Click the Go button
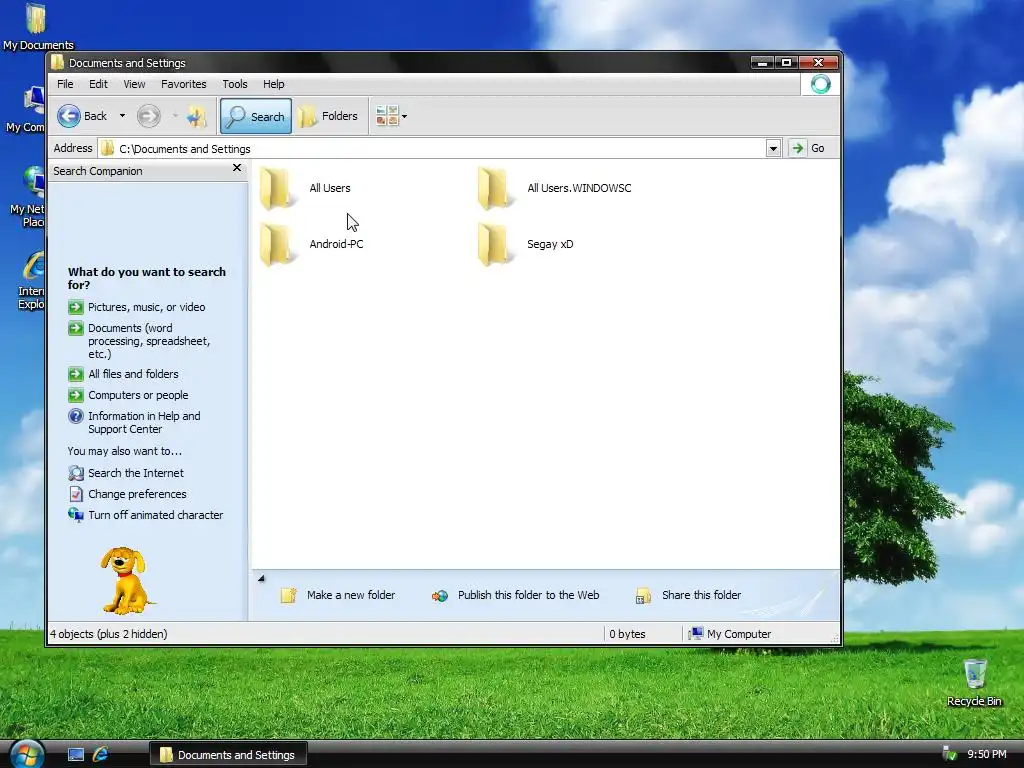Viewport: 1024px width, 768px height. (x=808, y=148)
